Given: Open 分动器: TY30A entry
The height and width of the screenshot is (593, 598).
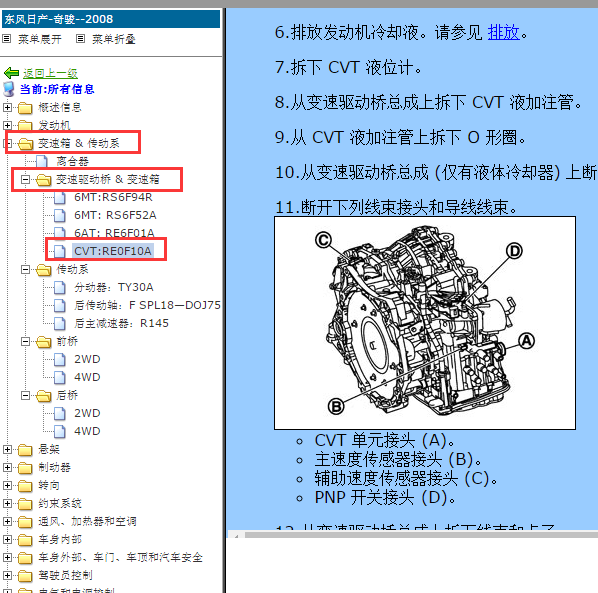Looking at the screenshot, I should click(x=114, y=287).
